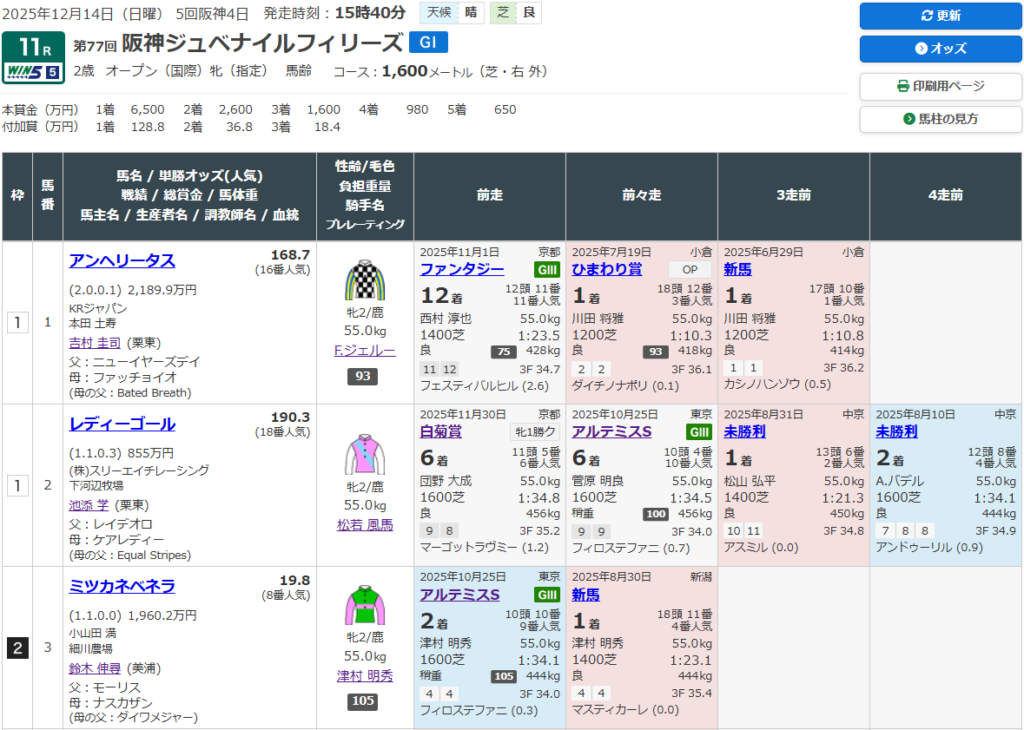Click アンヘリータス jockey silks icon

[x=365, y=280]
